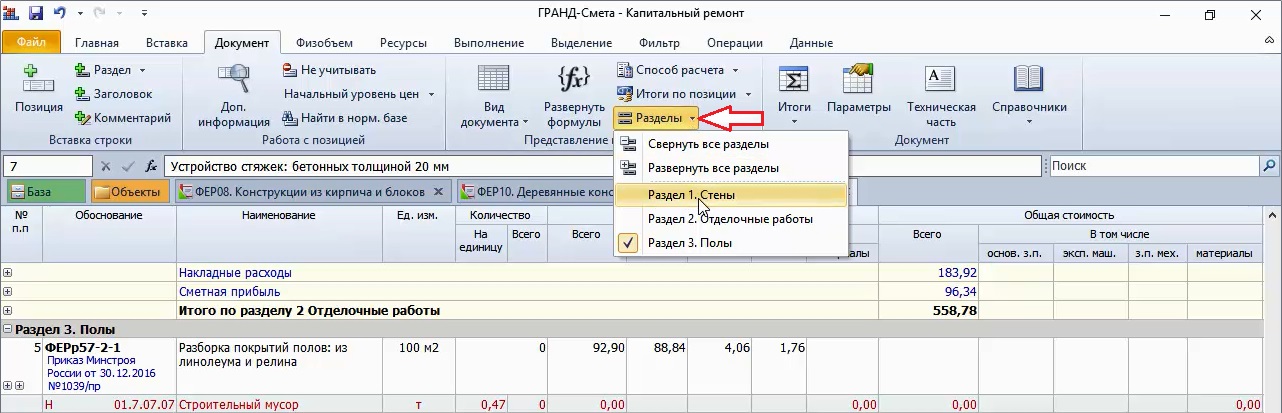The height and width of the screenshot is (413, 1282).
Task: Click the Разделы dropdown button
Action: pyautogui.click(x=656, y=118)
